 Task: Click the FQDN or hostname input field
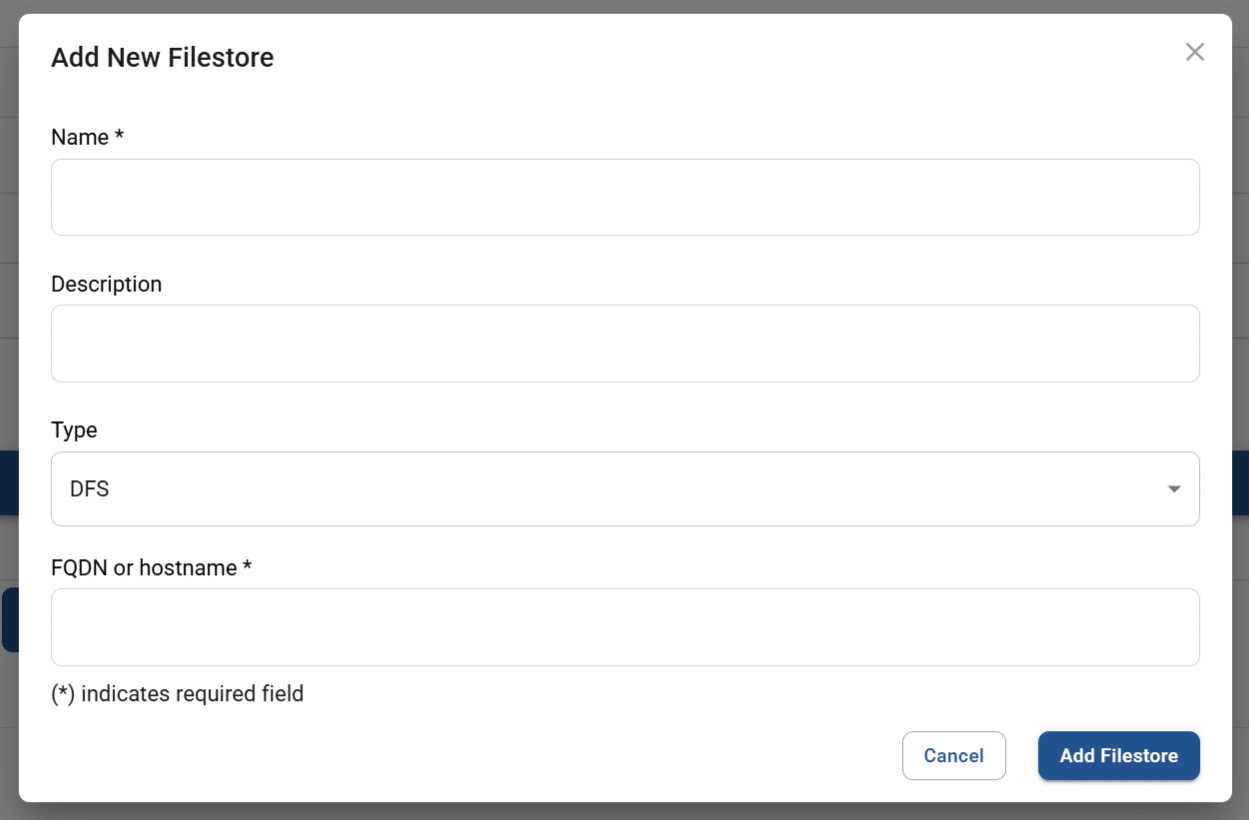[x=625, y=627]
